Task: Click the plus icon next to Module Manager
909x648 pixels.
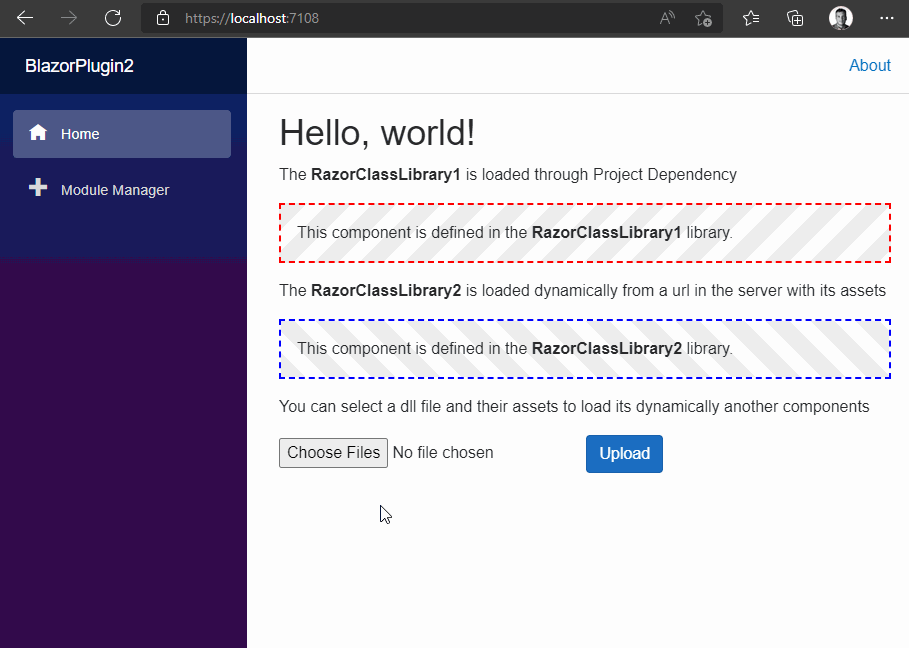Action: click(37, 187)
